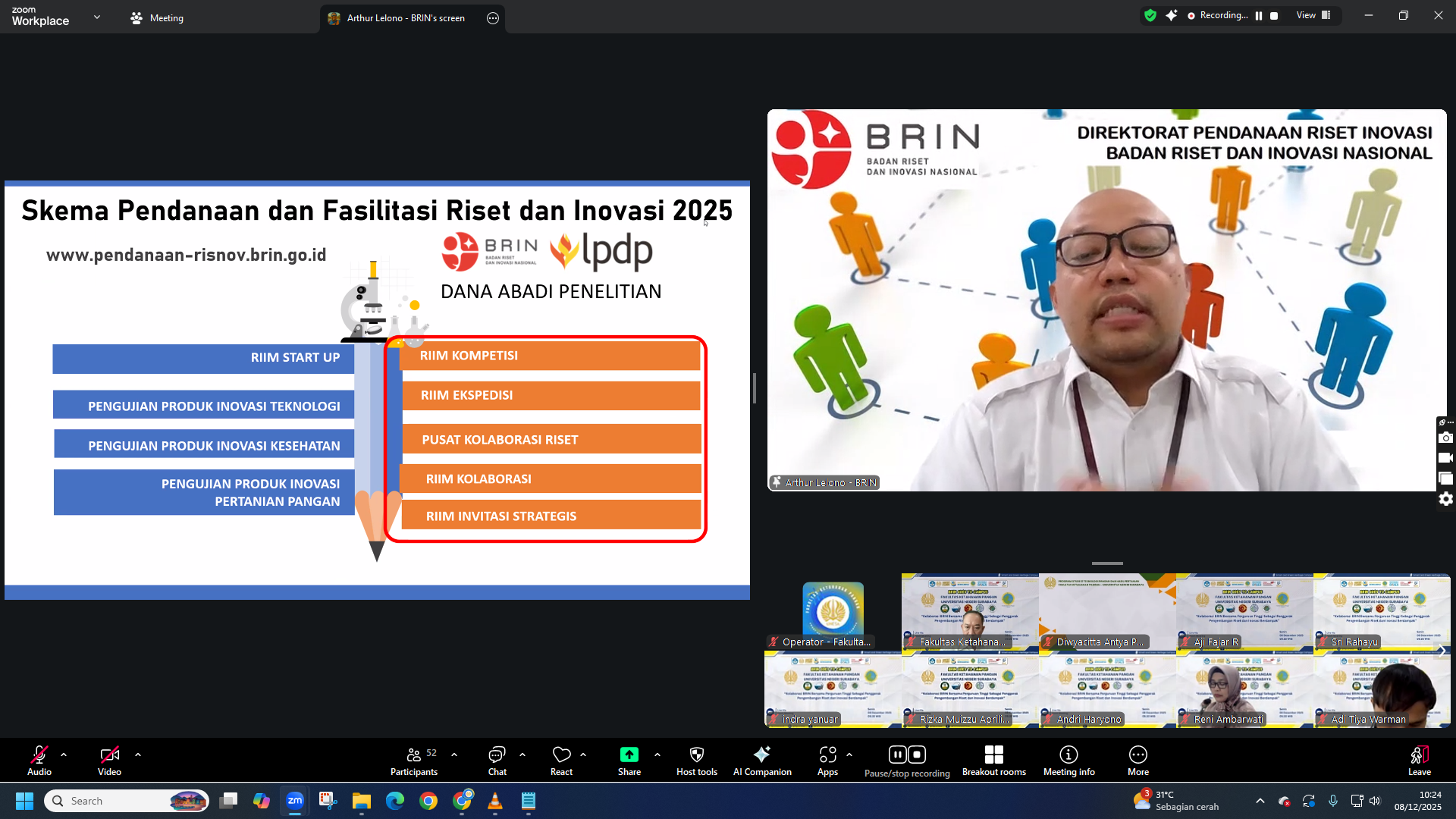Turn on the Video camera

[x=109, y=755]
